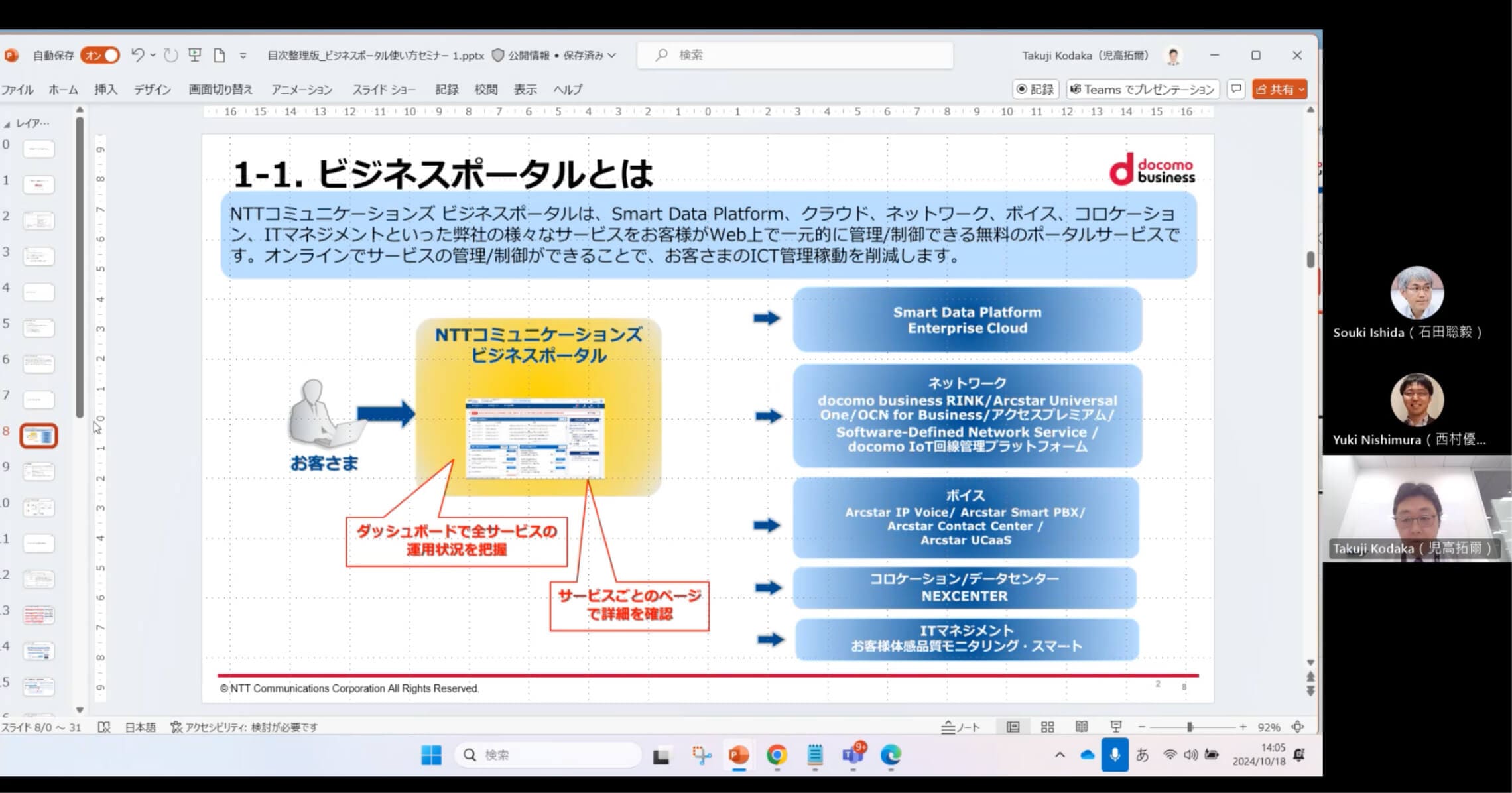Select slide 9 thumbnail
This screenshot has width=1512, height=793.
click(38, 471)
